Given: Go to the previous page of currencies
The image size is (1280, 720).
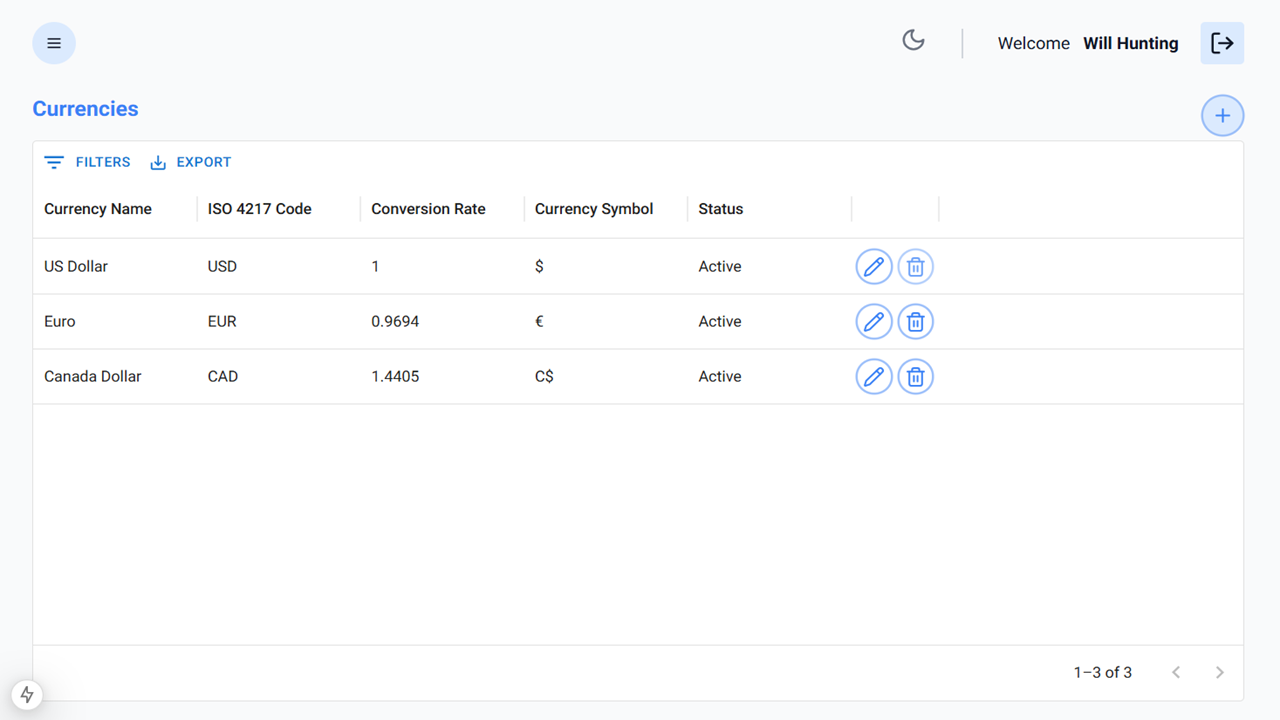Looking at the screenshot, I should click(x=1176, y=672).
